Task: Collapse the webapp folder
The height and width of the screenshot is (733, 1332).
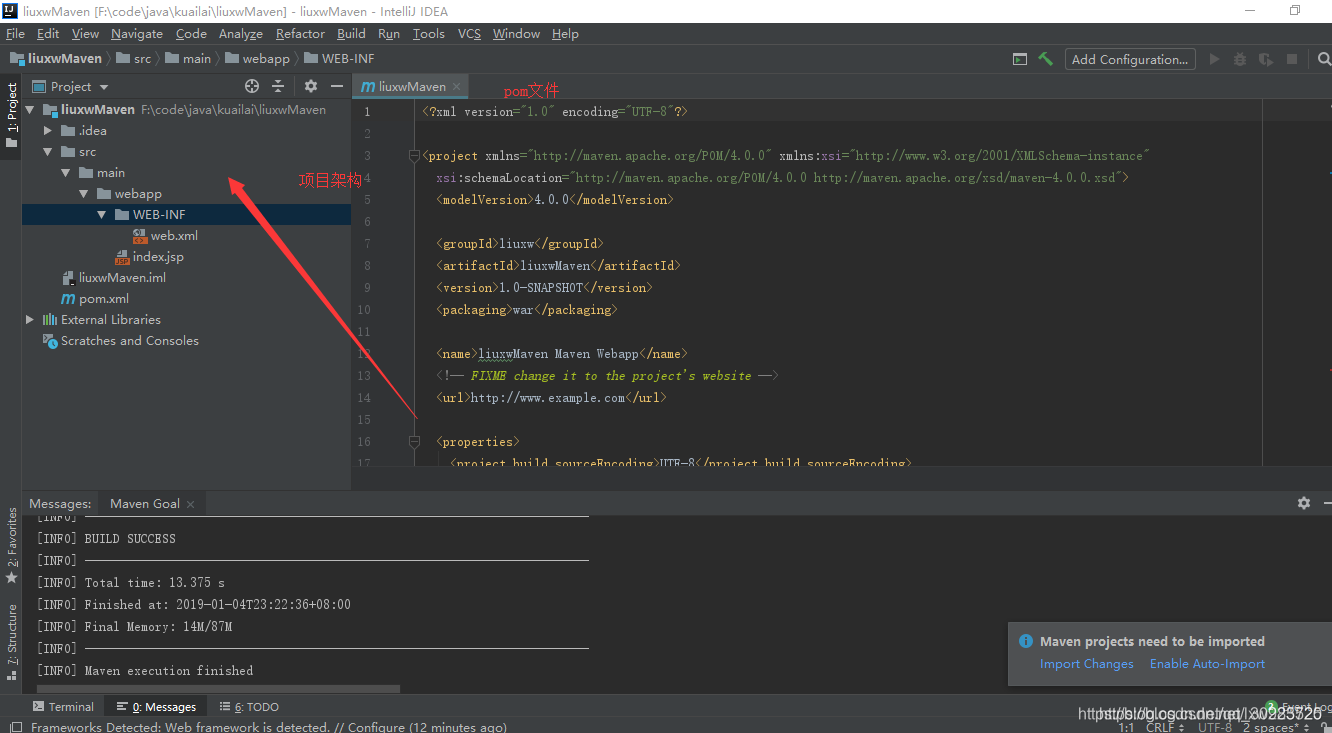Action: (x=84, y=194)
